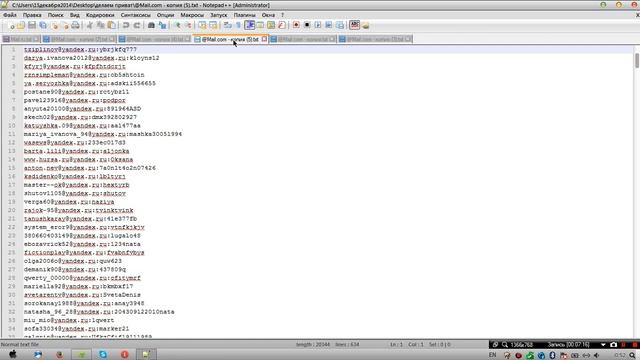Click the Zoom In toolbar icon
The width and height of the screenshot is (640, 360).
coord(177,25)
